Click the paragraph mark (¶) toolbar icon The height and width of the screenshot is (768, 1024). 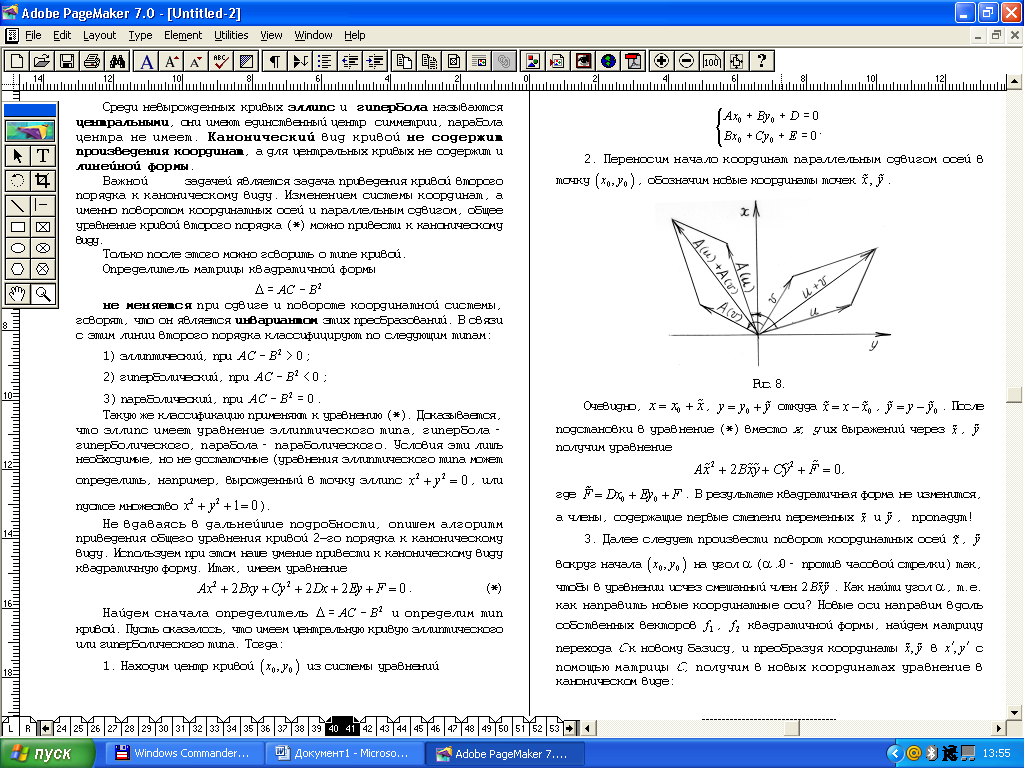tap(275, 61)
